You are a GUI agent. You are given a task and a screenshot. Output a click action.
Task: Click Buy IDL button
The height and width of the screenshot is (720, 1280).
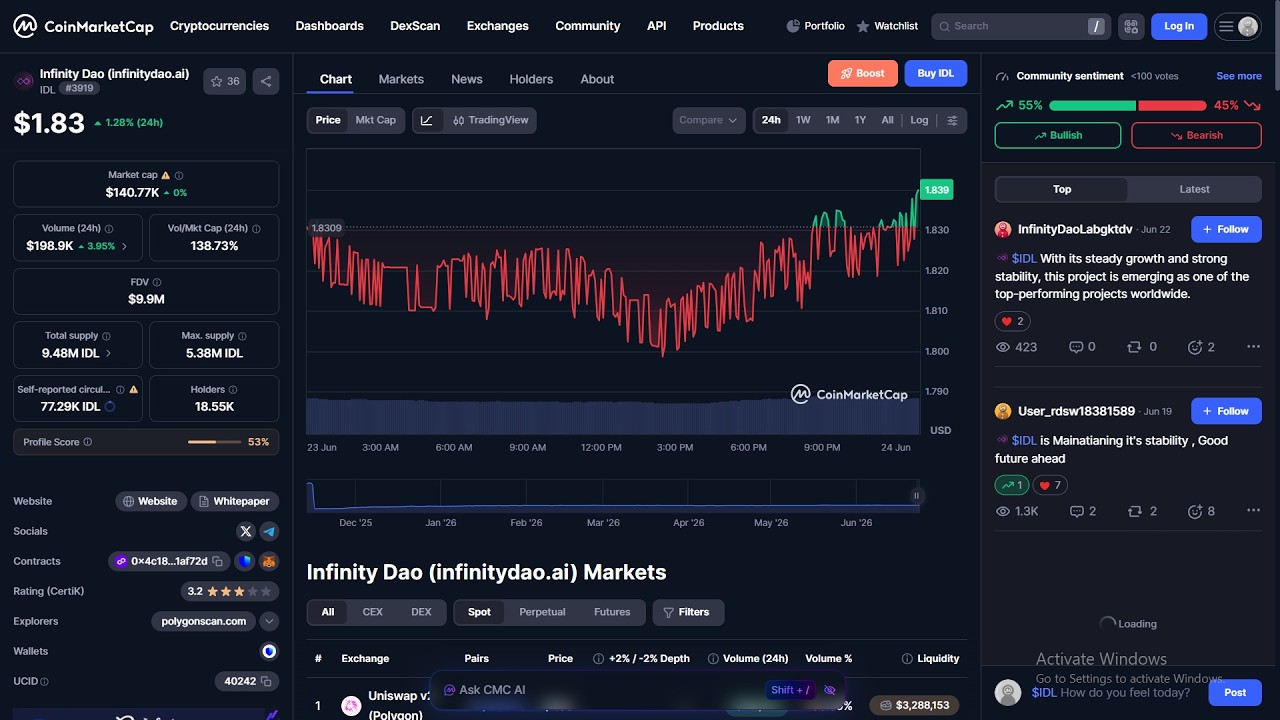[936, 73]
